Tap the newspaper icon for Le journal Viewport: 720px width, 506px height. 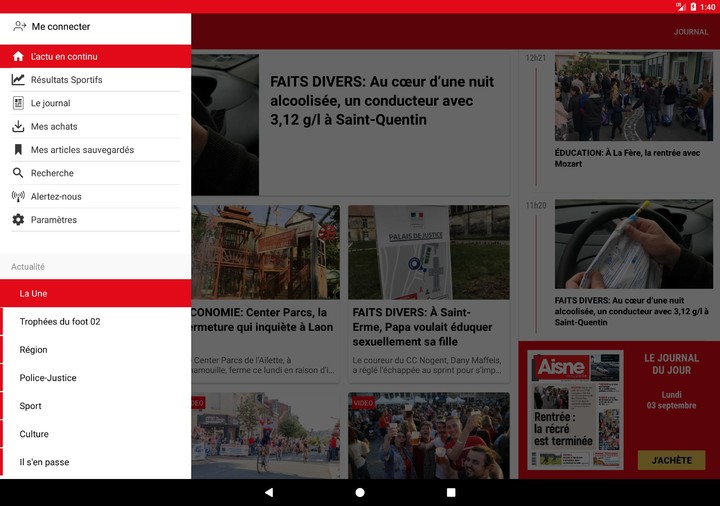point(18,103)
